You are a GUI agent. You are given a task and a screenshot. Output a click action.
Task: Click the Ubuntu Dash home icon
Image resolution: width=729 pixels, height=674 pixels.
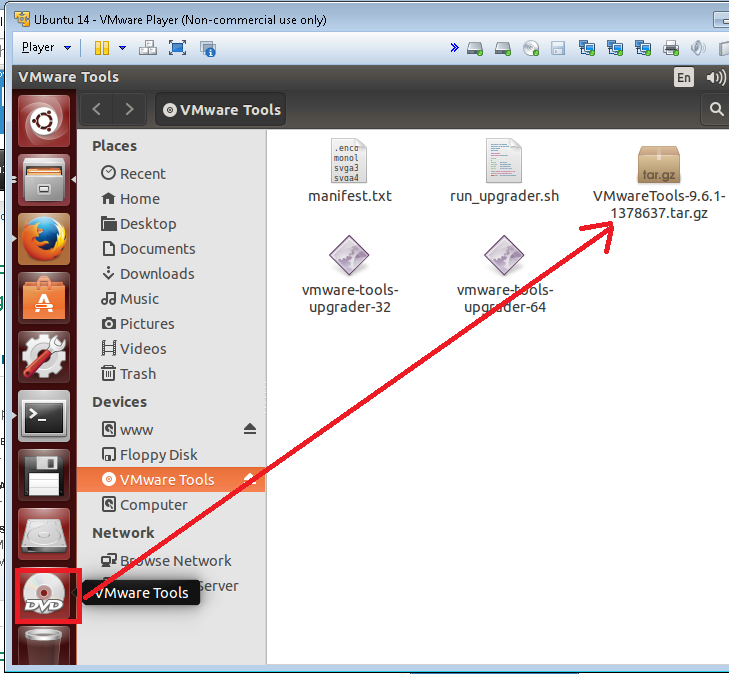tap(44, 122)
